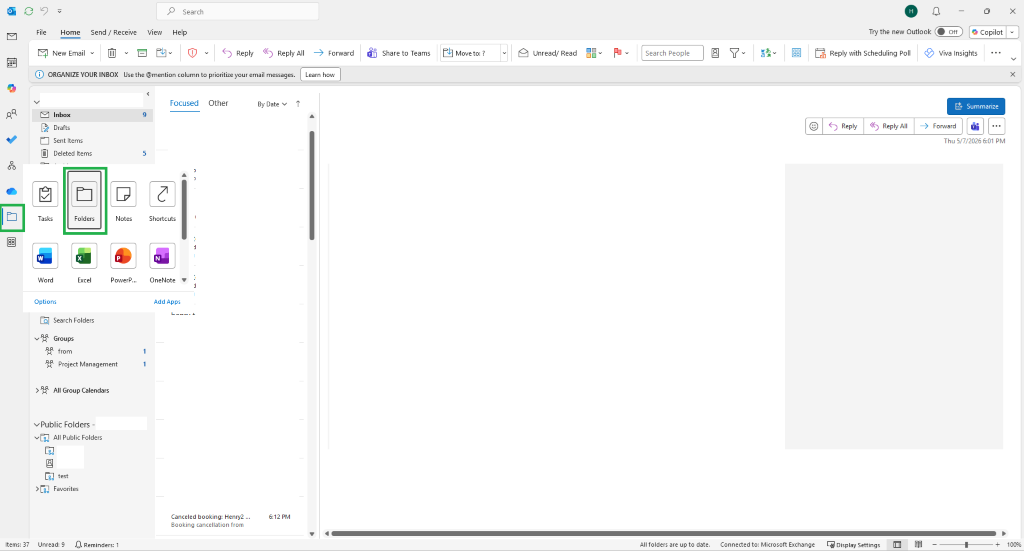The image size is (1024, 551).
Task: Open the View ribbon tab
Action: click(x=155, y=32)
